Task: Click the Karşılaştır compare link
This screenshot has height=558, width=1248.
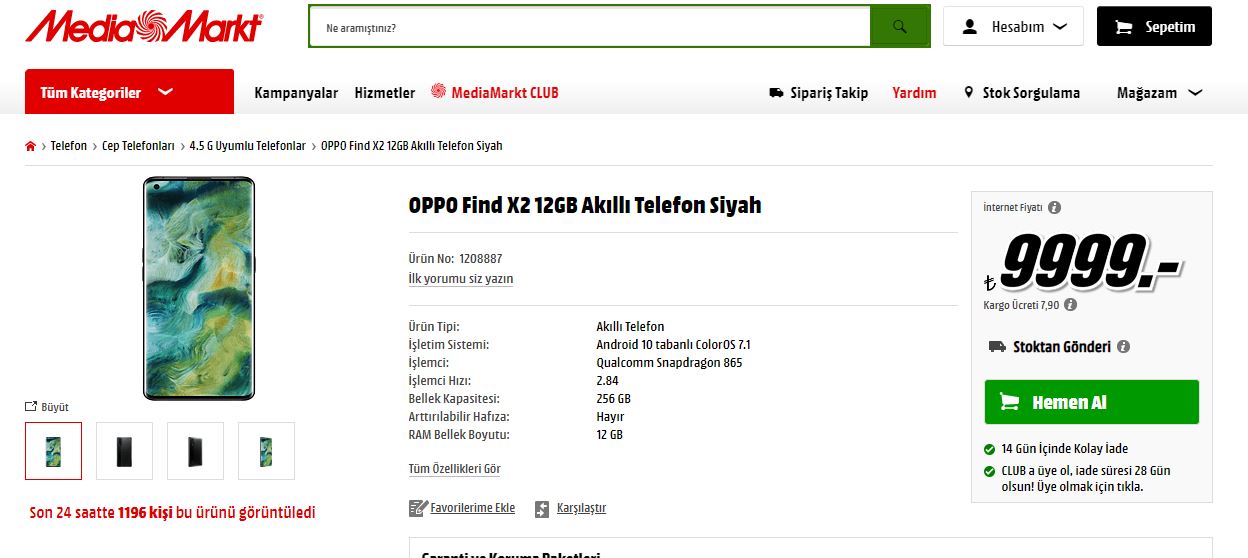Action: [581, 508]
